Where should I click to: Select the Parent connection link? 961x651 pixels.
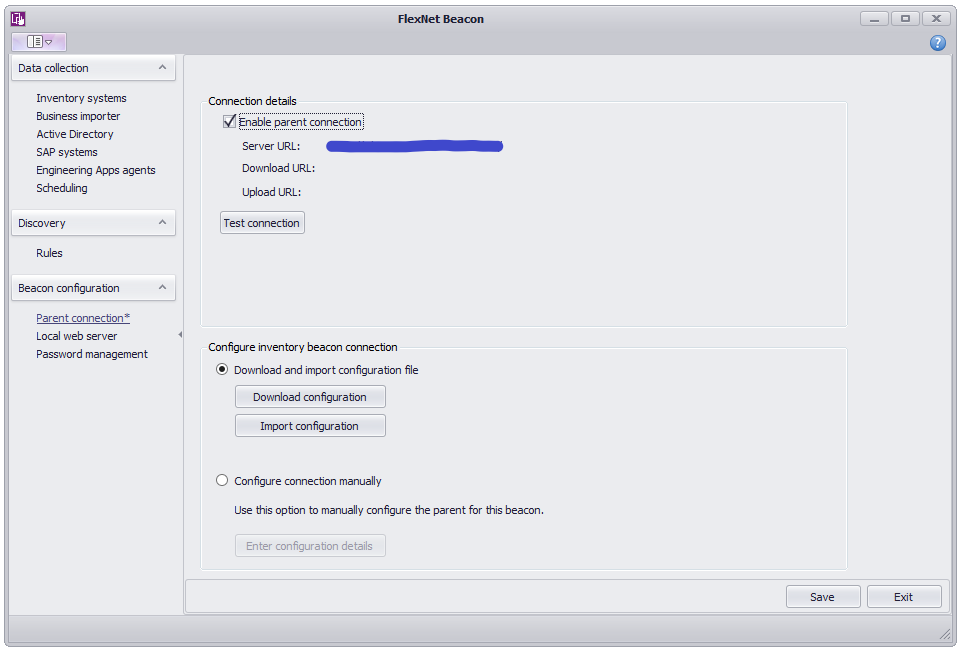click(83, 318)
